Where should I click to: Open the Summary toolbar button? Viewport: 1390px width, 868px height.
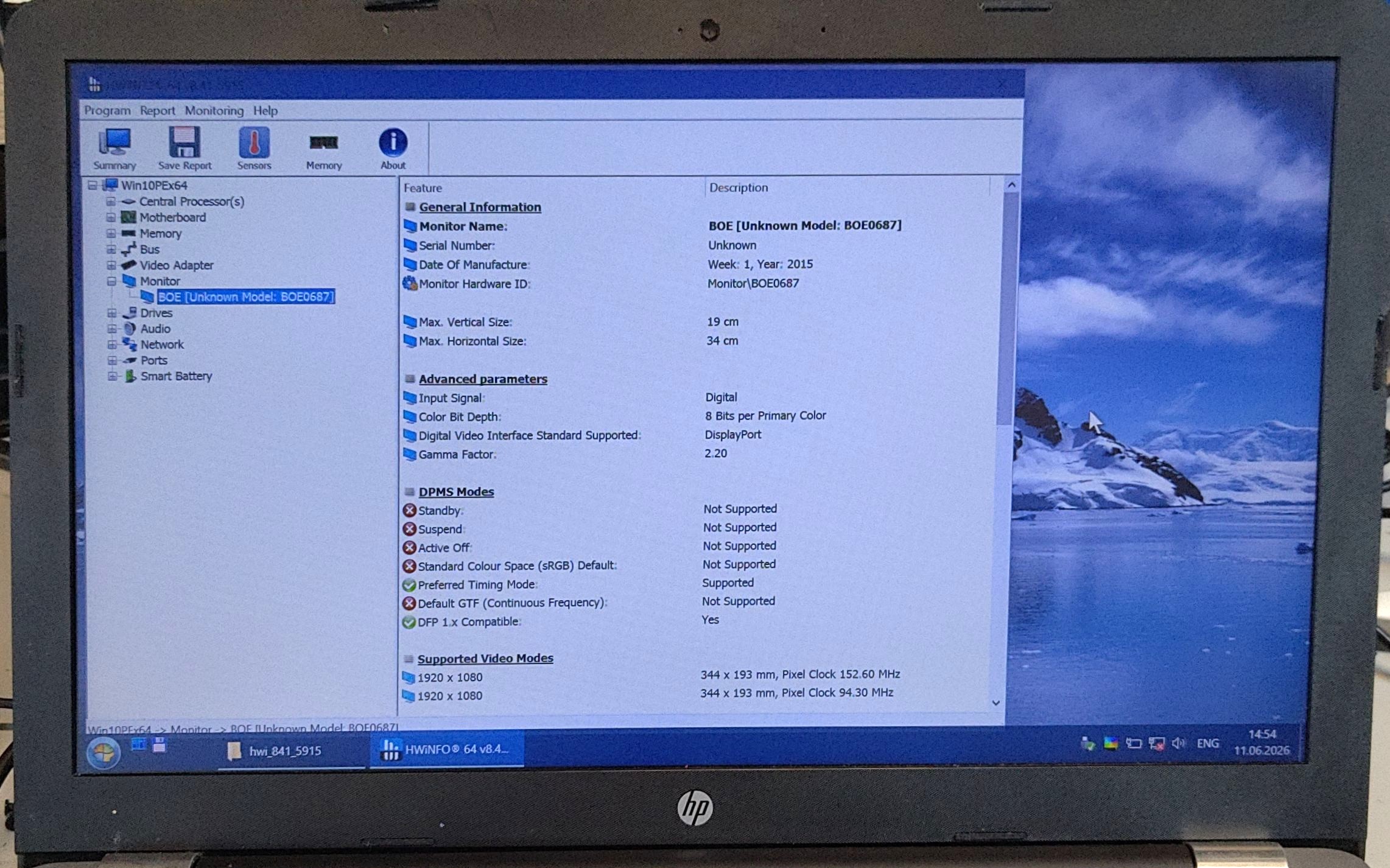pos(114,149)
